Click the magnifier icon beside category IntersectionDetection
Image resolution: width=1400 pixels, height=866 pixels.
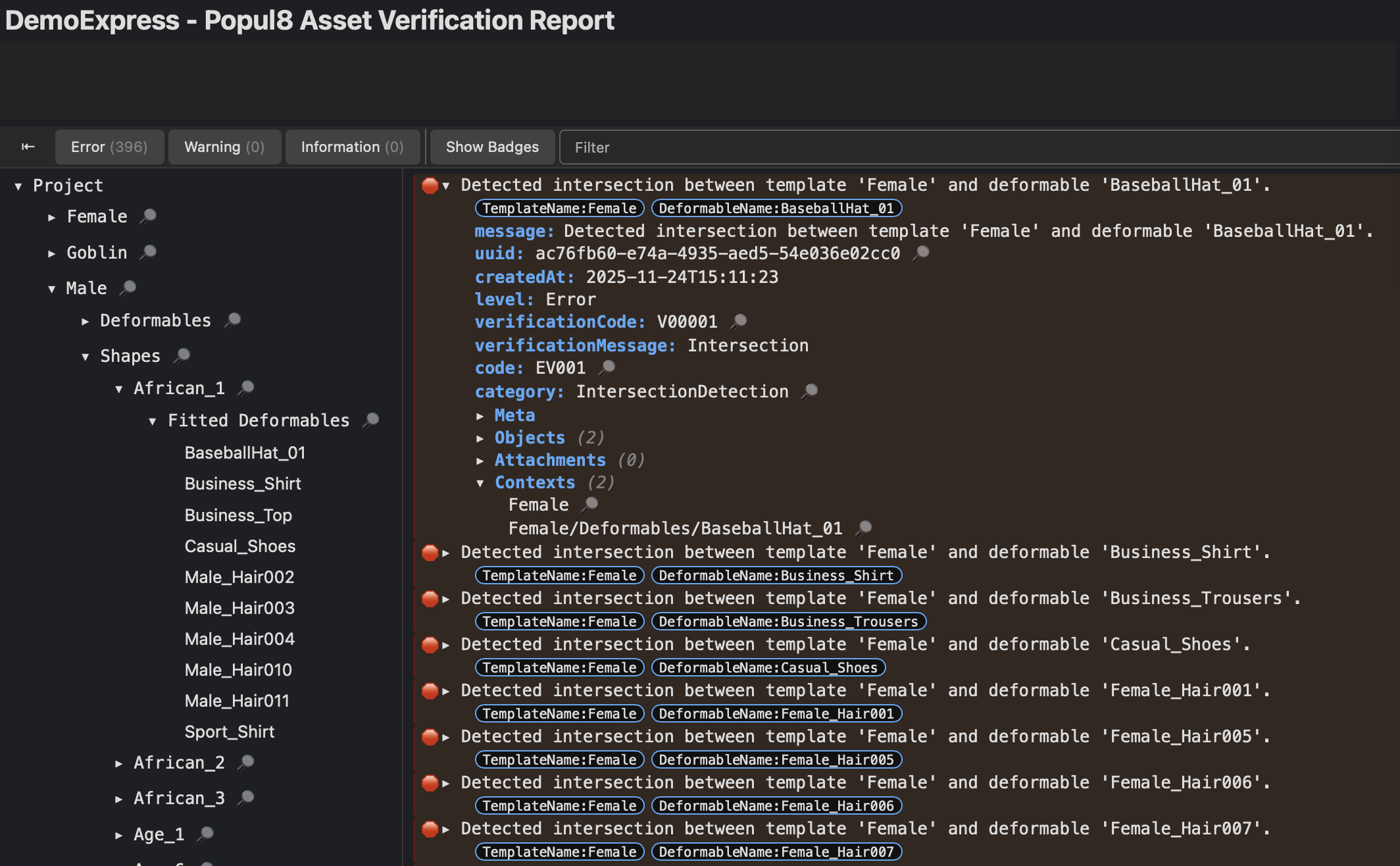click(811, 391)
